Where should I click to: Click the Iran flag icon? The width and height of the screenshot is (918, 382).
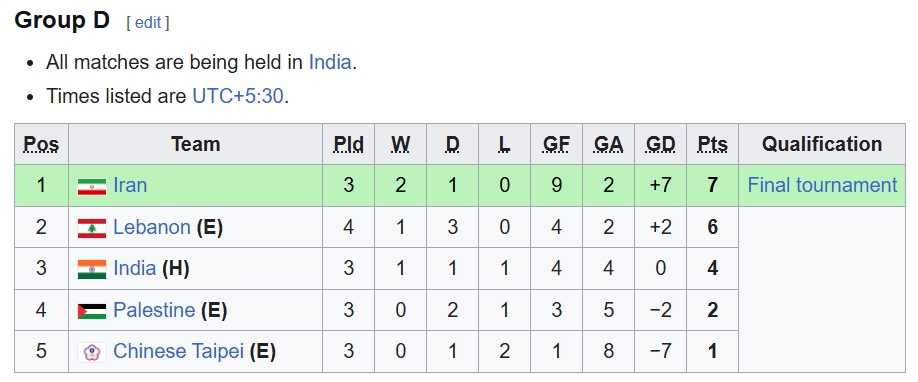click(x=92, y=186)
